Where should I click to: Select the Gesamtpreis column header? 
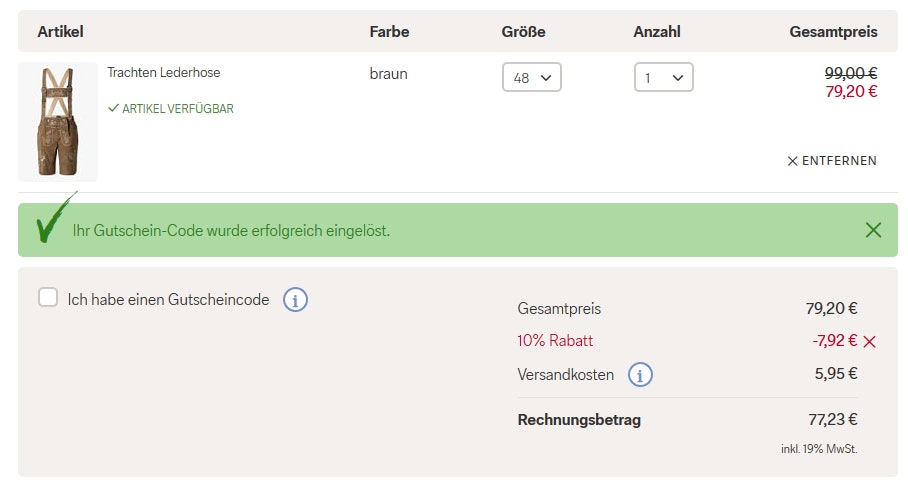833,32
